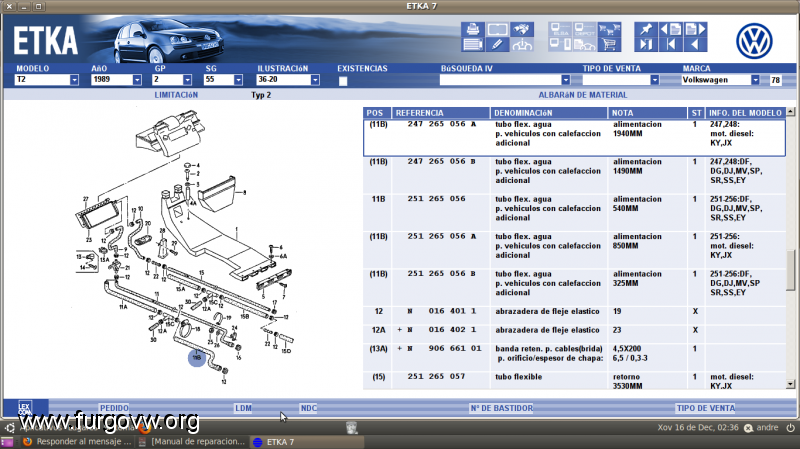Click the document and car icon
The image size is (800, 449).
585,44
